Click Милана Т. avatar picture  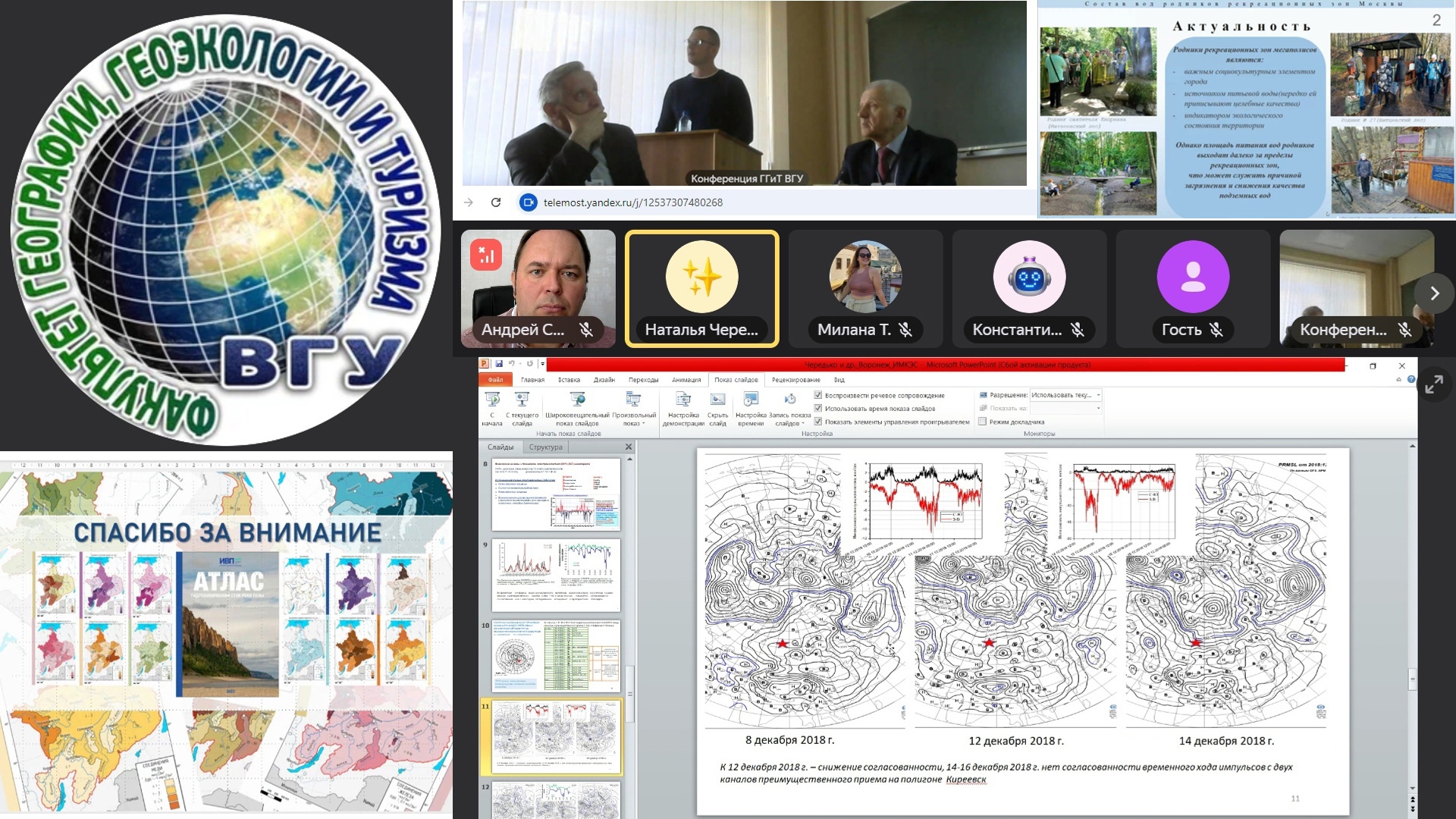pos(865,277)
